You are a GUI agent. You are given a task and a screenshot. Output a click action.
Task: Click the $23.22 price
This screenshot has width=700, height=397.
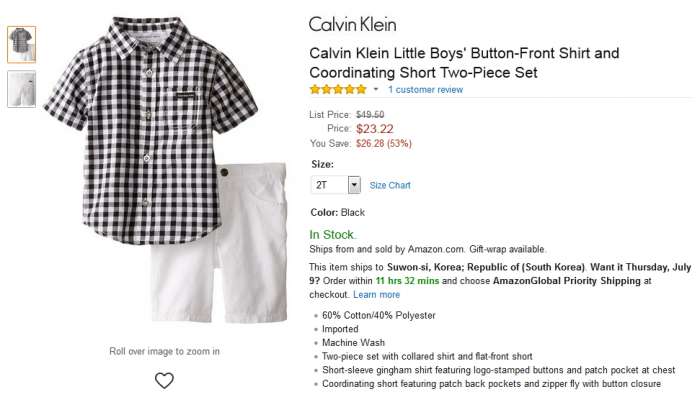375,129
